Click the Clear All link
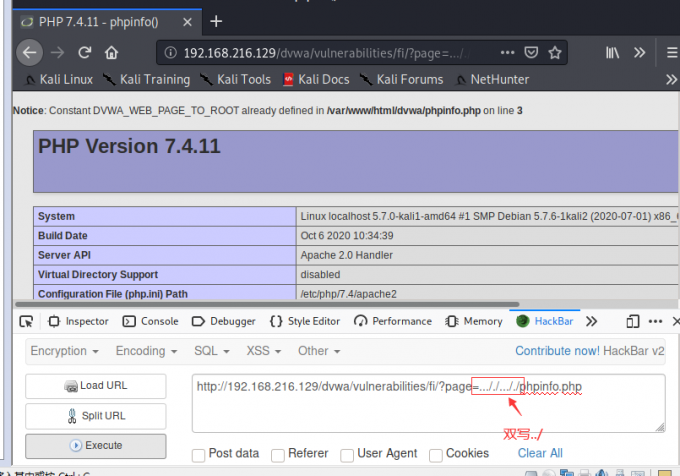 (x=540, y=453)
